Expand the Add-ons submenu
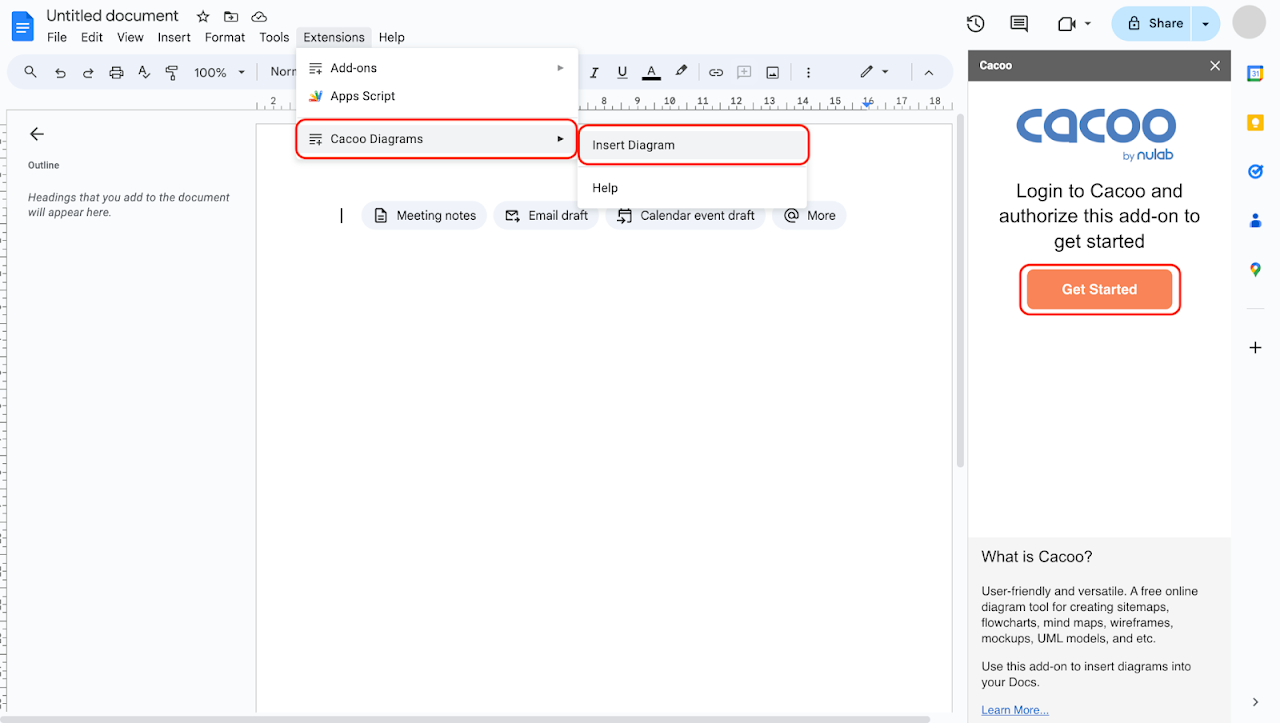Viewport: 1280px width, 723px height. pyautogui.click(x=437, y=68)
